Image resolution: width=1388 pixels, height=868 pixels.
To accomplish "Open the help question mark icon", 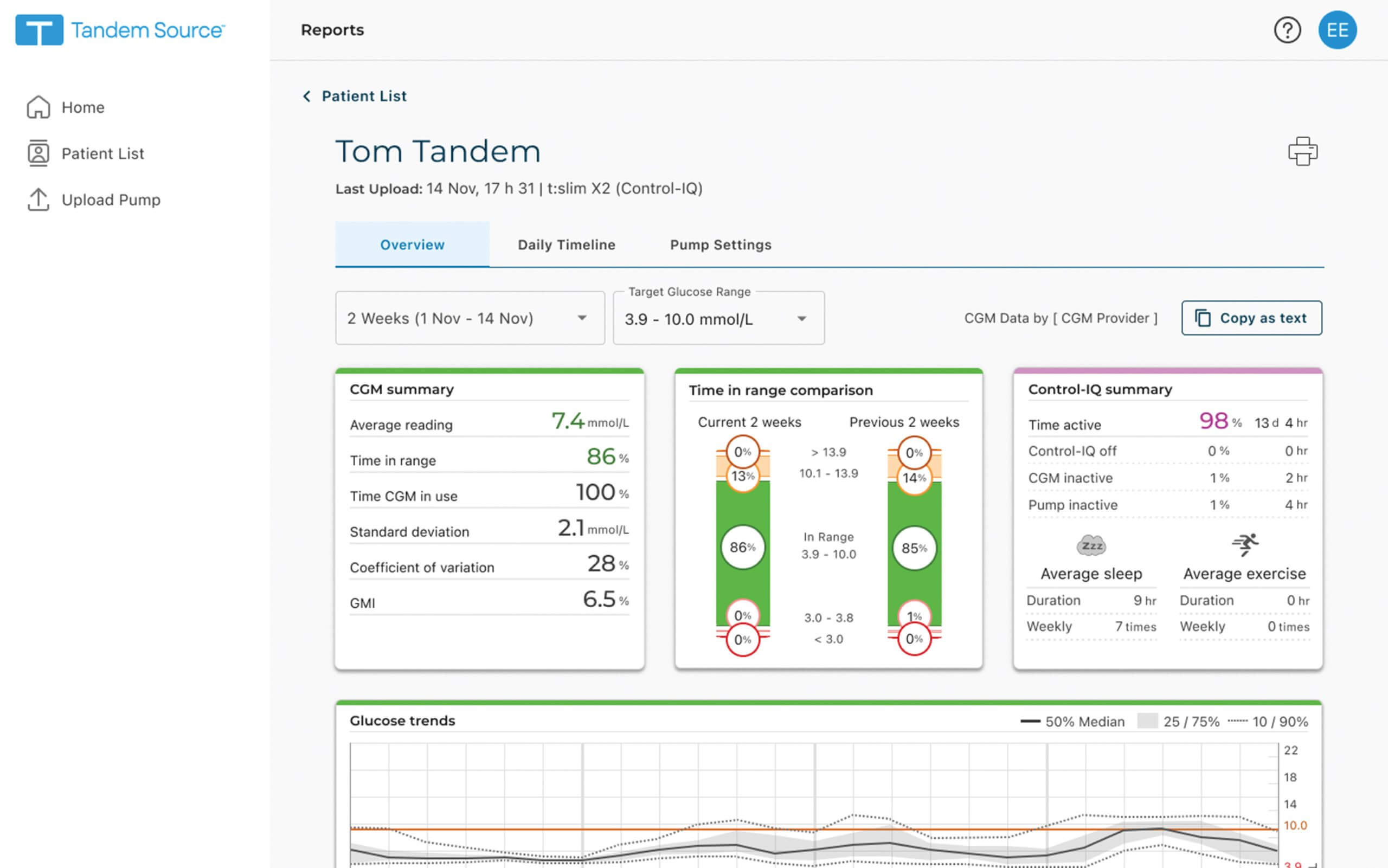I will click(x=1287, y=30).
